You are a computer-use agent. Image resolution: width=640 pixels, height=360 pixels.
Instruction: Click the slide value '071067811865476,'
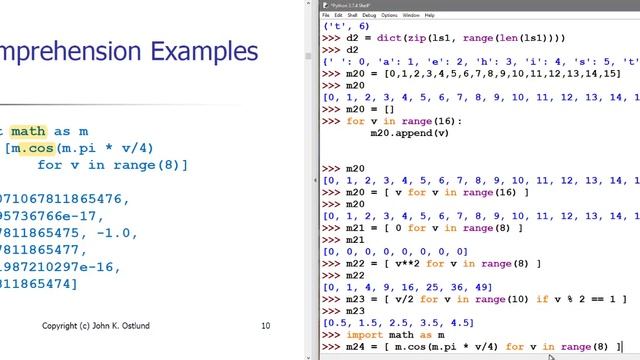64,199
